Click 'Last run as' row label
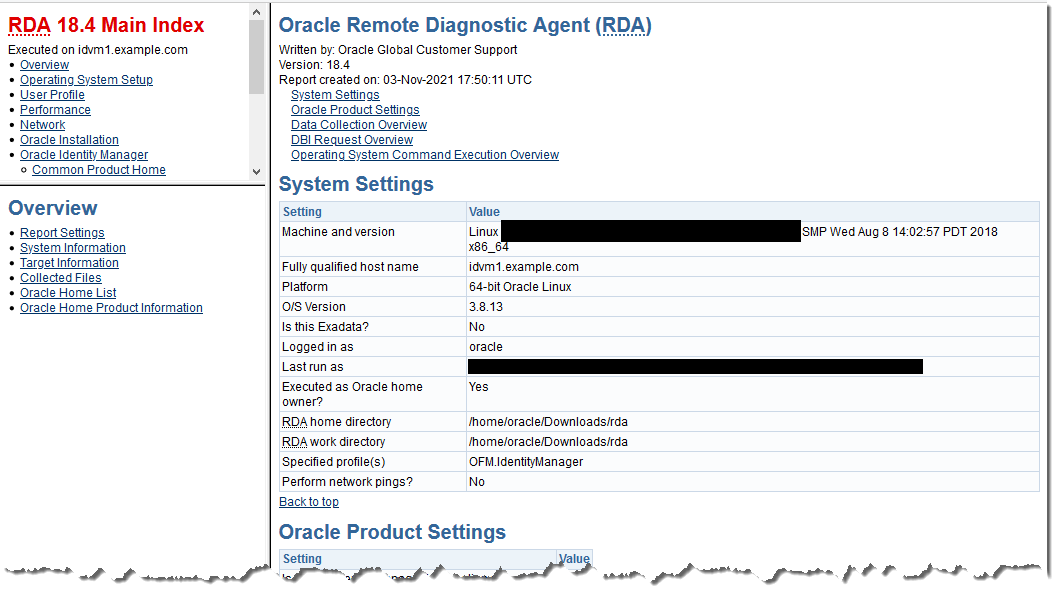This screenshot has height=600, width=1057. tap(312, 367)
